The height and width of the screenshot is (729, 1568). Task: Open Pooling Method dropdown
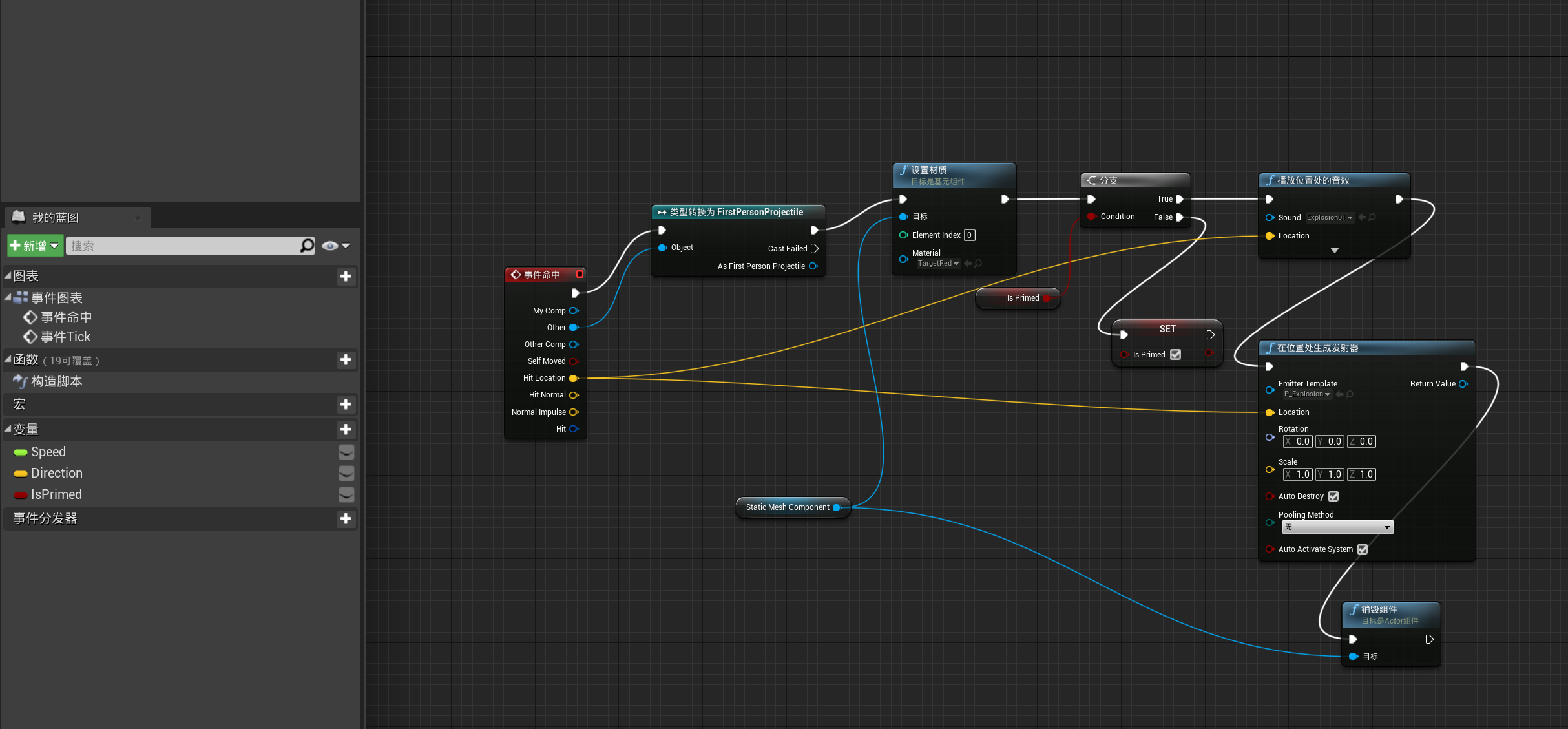coord(1337,527)
